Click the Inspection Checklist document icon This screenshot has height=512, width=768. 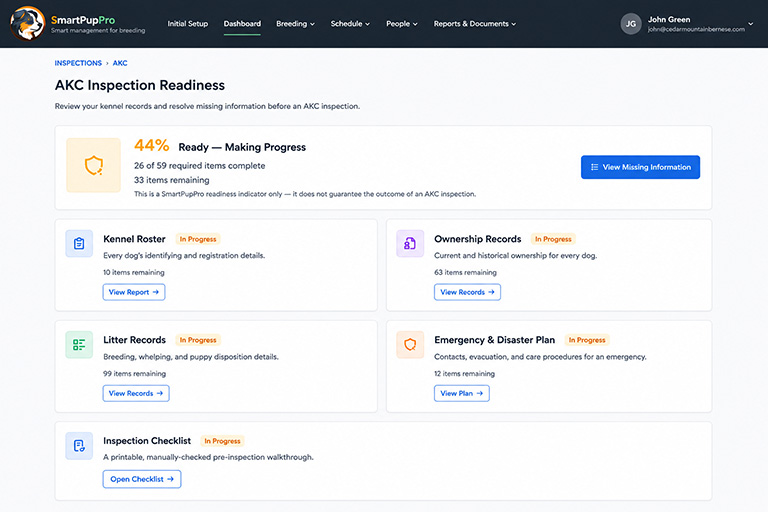coord(79,445)
